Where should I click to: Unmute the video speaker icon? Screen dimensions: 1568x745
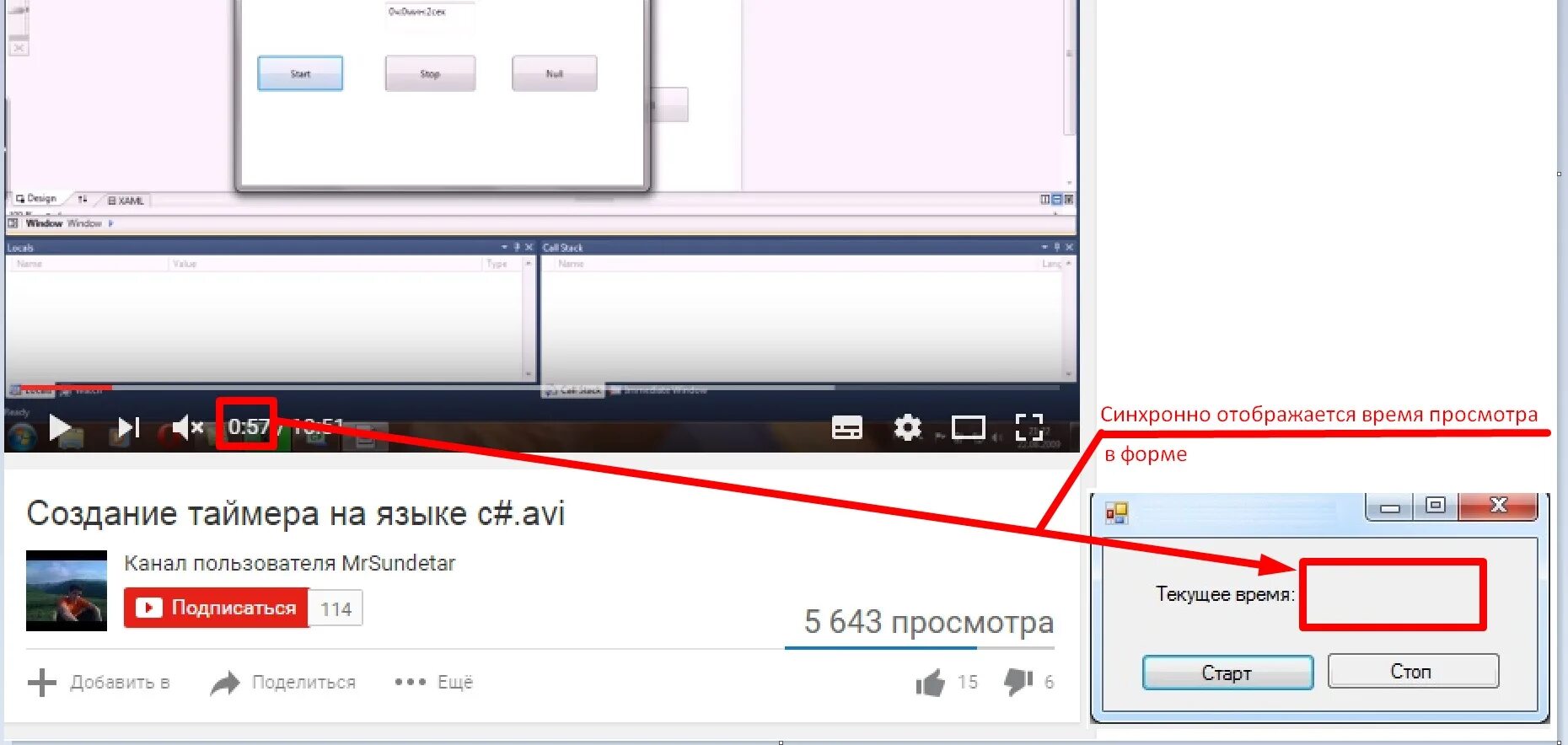(187, 428)
